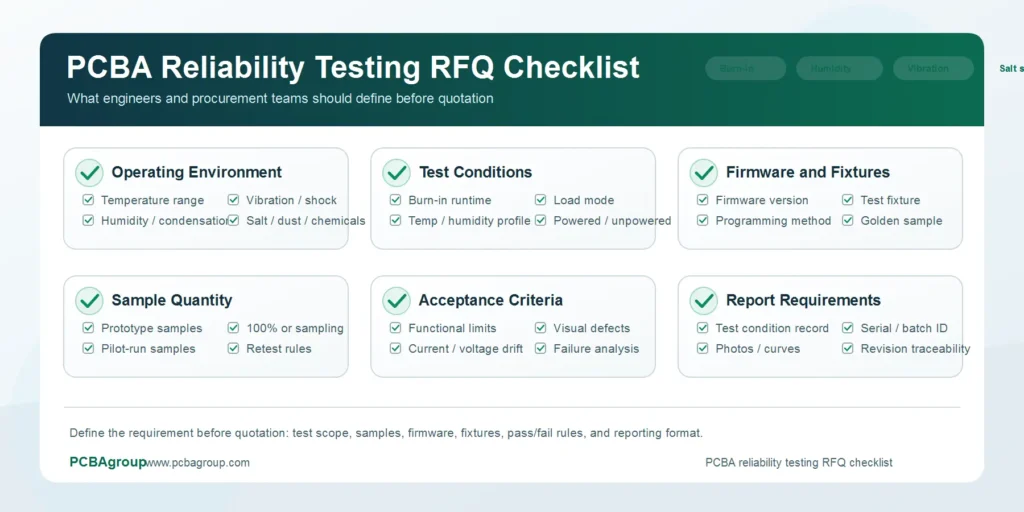
Task: Click the Operating Environment heading
Action: pyautogui.click(x=197, y=172)
